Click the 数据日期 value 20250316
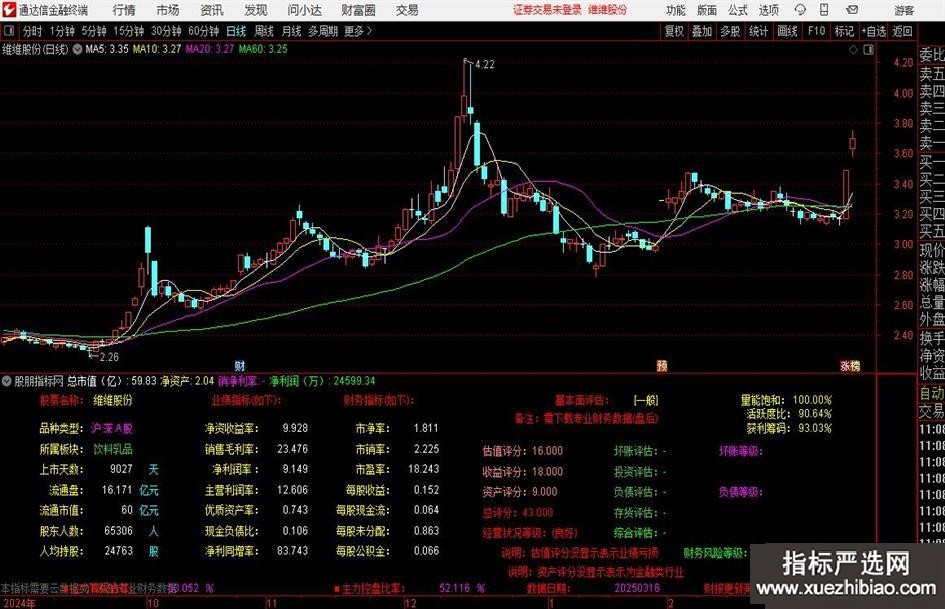The image size is (945, 609). point(637,588)
